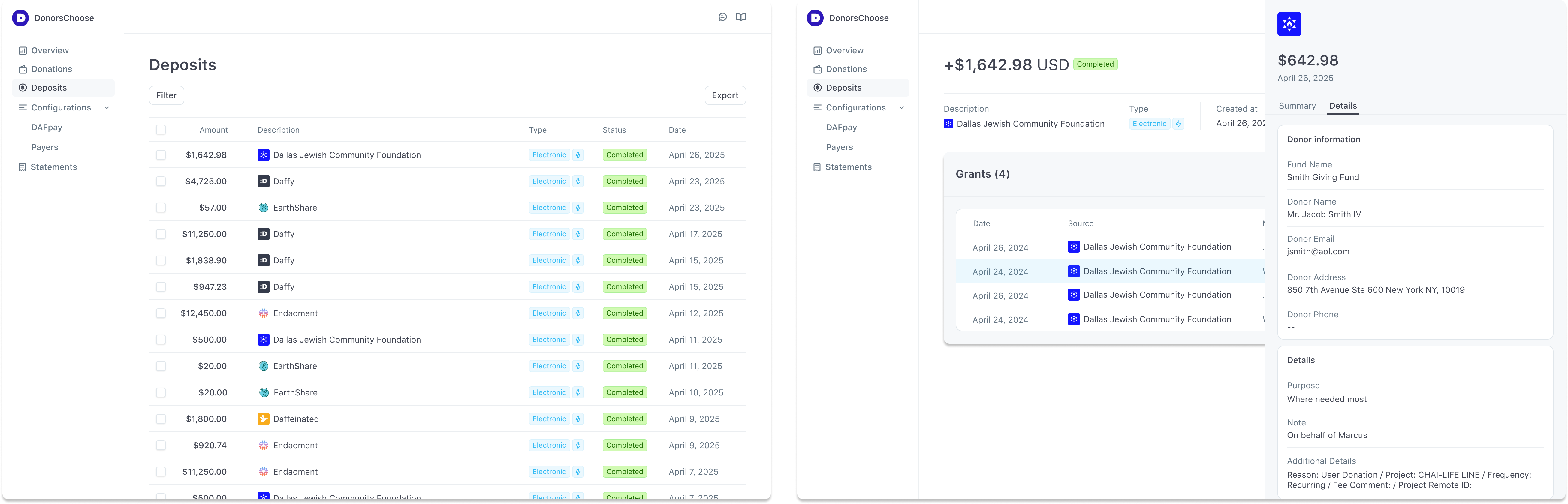Check the box for the $1,642.98 deposit
Screen dimensions: 1568x504
[161, 155]
